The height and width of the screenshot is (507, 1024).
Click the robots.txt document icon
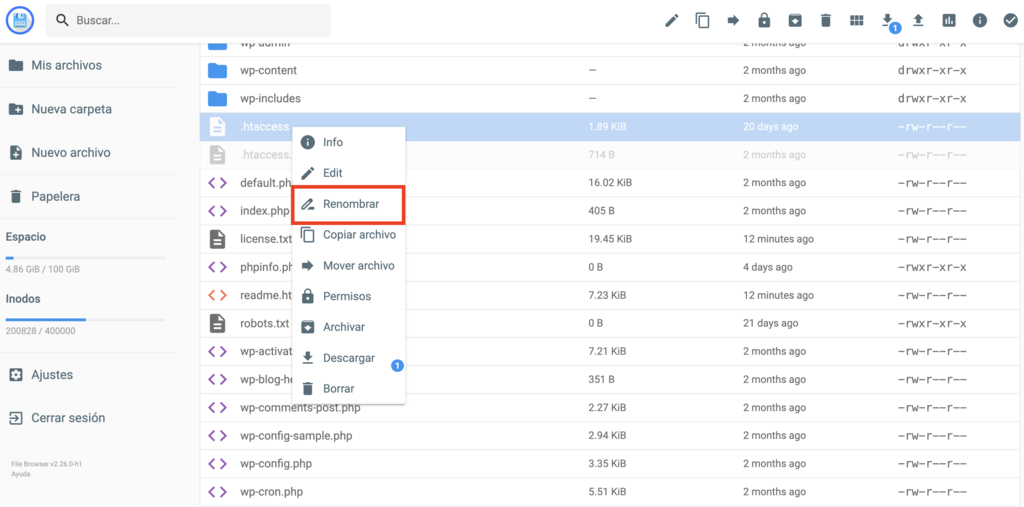tap(217, 323)
